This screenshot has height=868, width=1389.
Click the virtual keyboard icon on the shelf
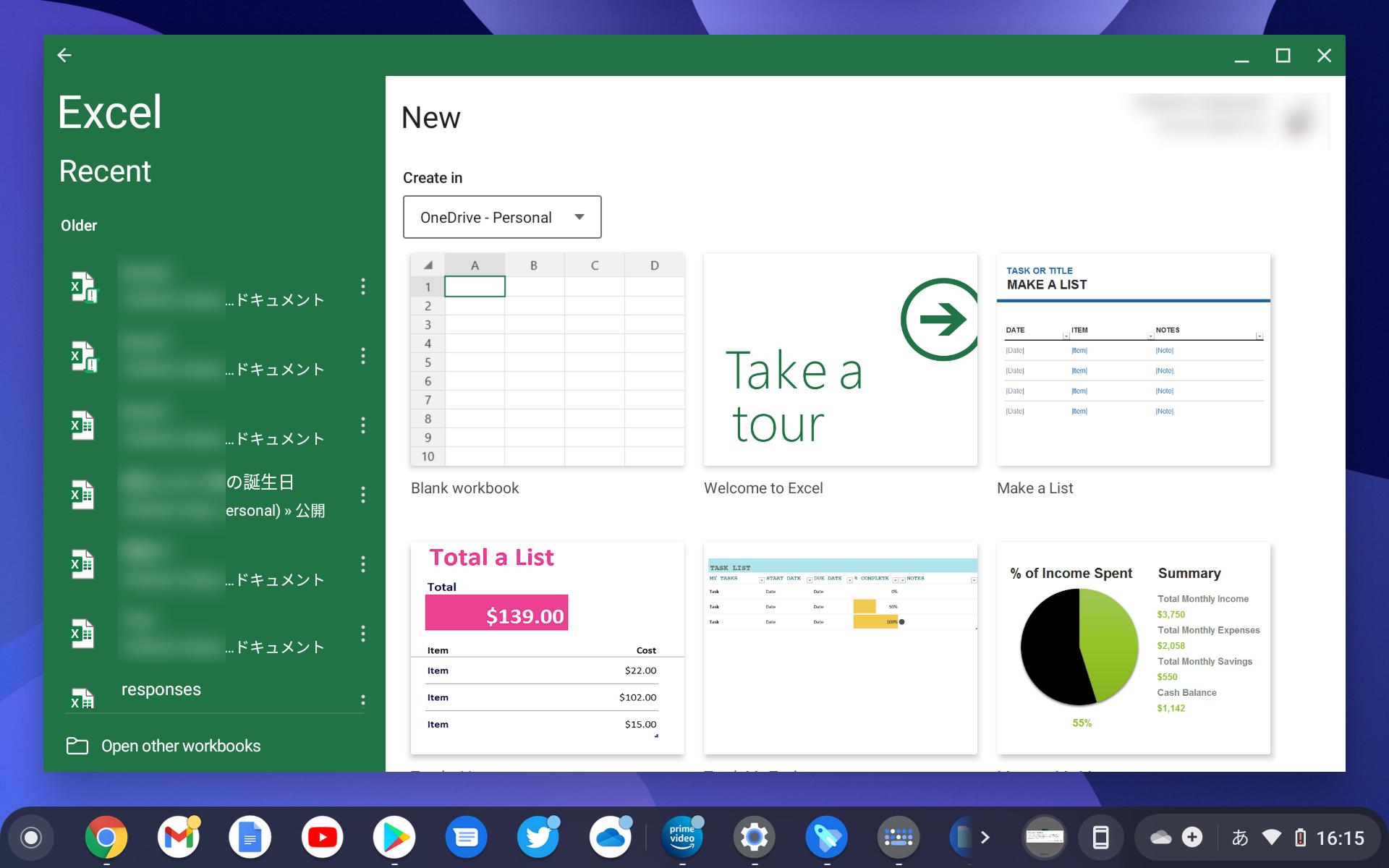899,837
